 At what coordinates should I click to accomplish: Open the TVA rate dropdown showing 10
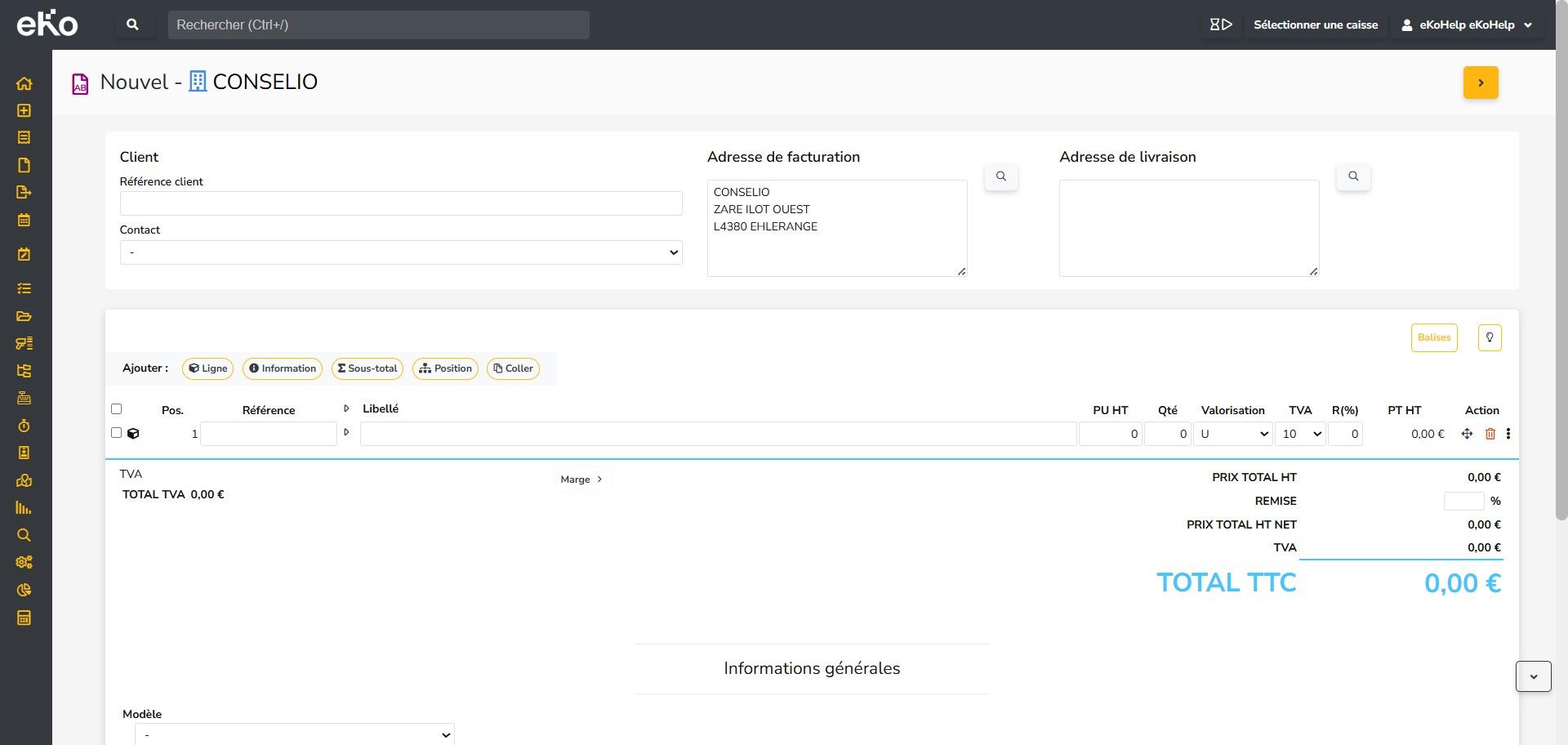[x=1299, y=434]
